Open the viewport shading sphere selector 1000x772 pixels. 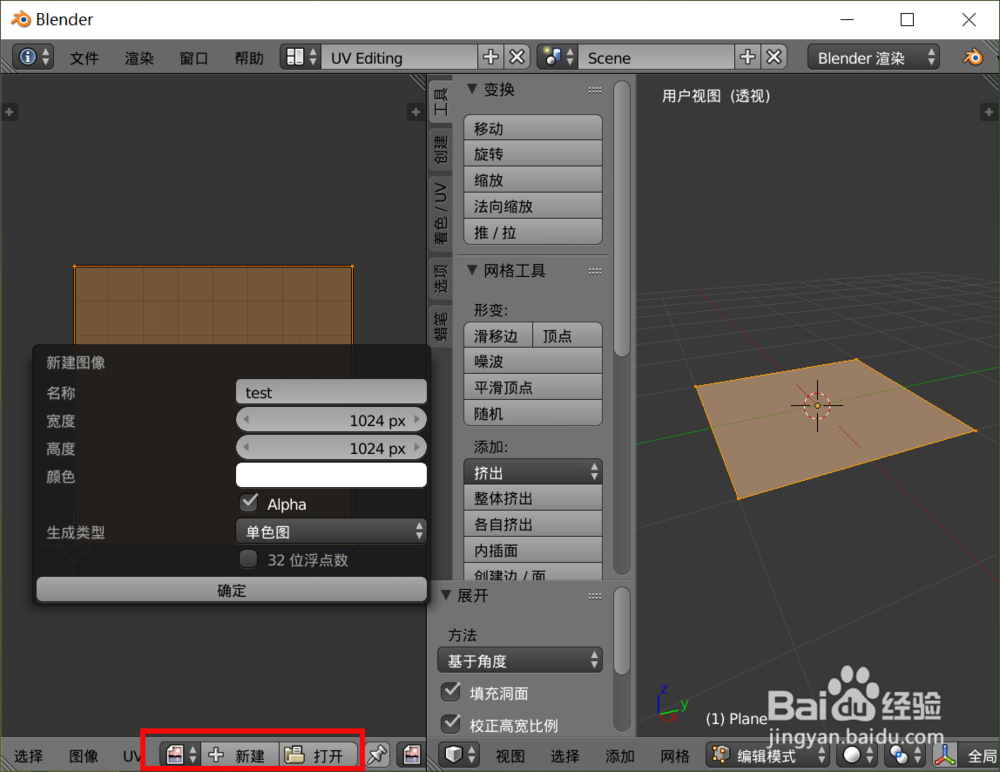coord(857,755)
